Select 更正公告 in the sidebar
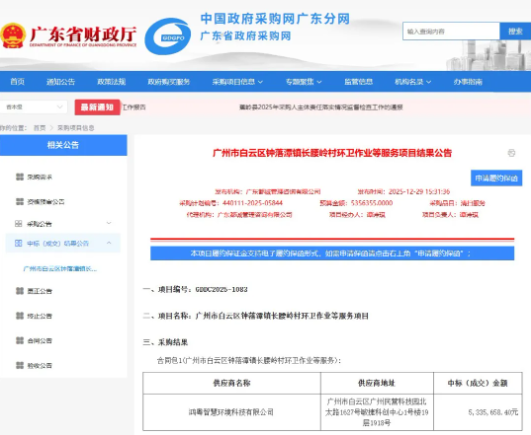The image size is (531, 435). tap(40, 291)
